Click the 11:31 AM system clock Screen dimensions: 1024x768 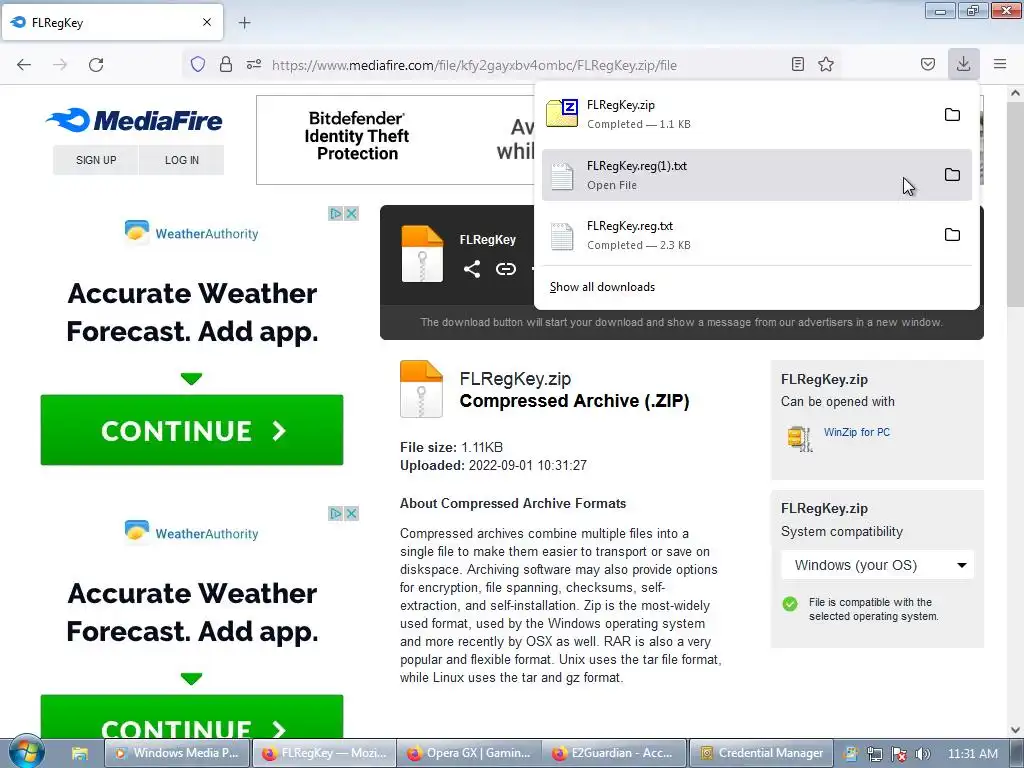coord(972,754)
